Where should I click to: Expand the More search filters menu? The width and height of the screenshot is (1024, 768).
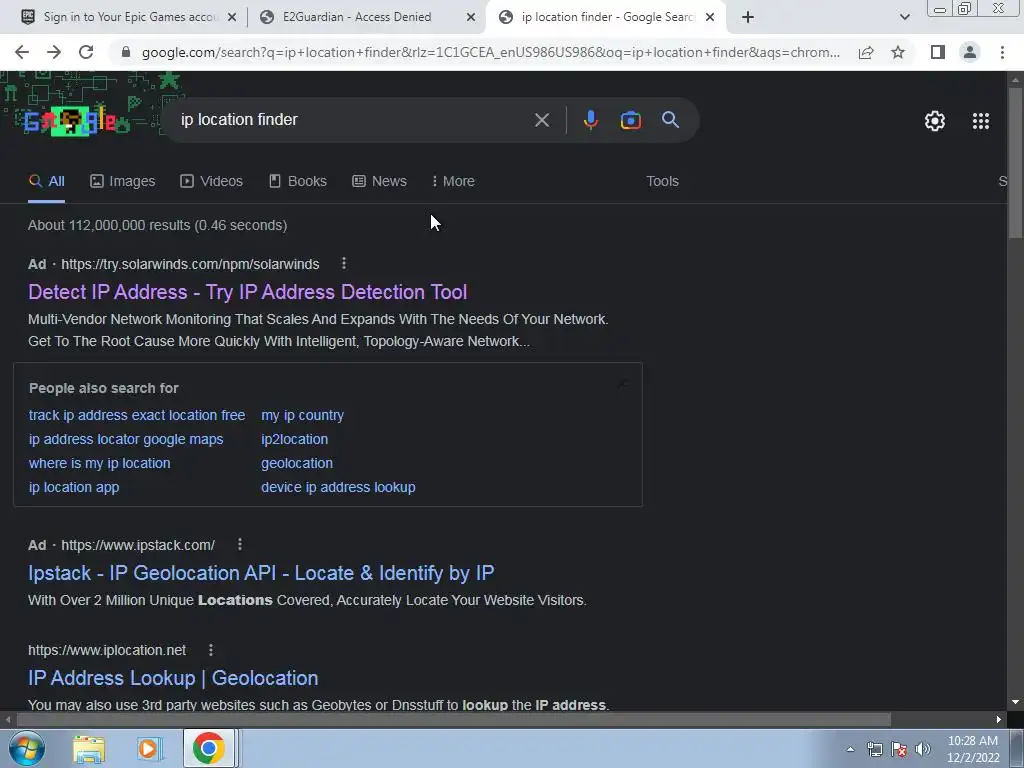[x=453, y=181]
